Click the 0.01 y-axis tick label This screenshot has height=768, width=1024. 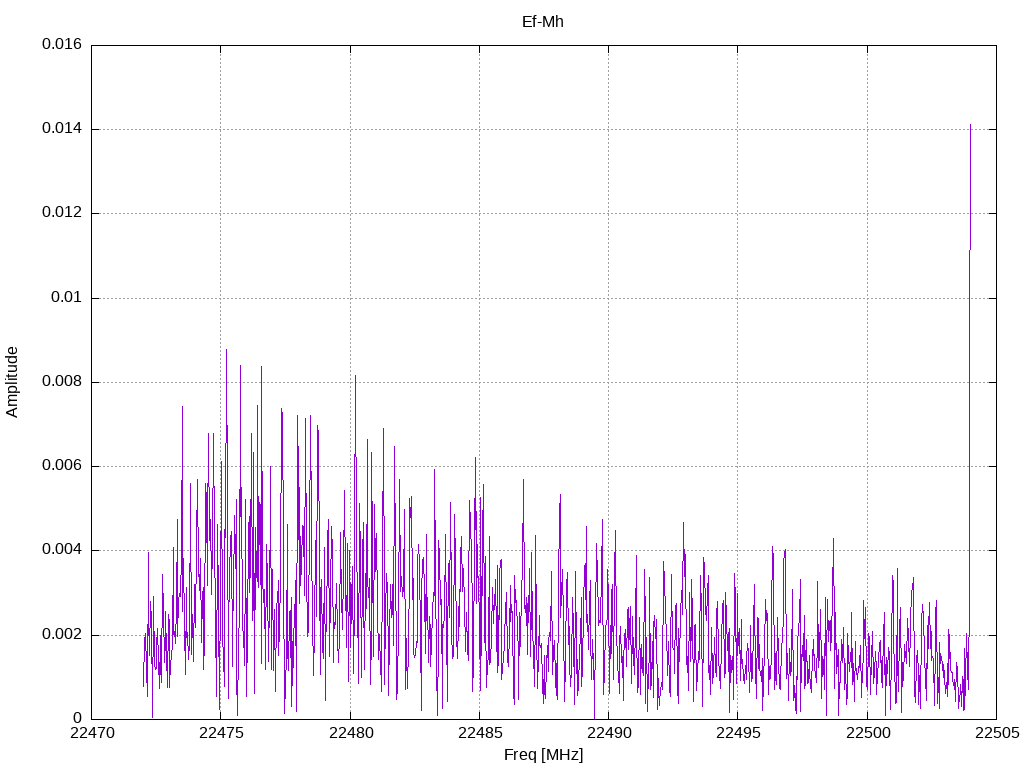click(x=66, y=298)
